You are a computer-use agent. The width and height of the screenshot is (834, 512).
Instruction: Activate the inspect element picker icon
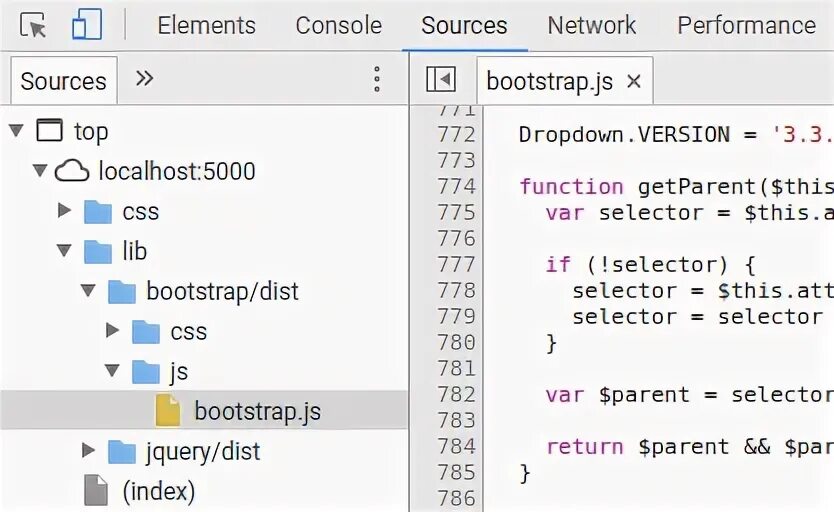point(34,26)
